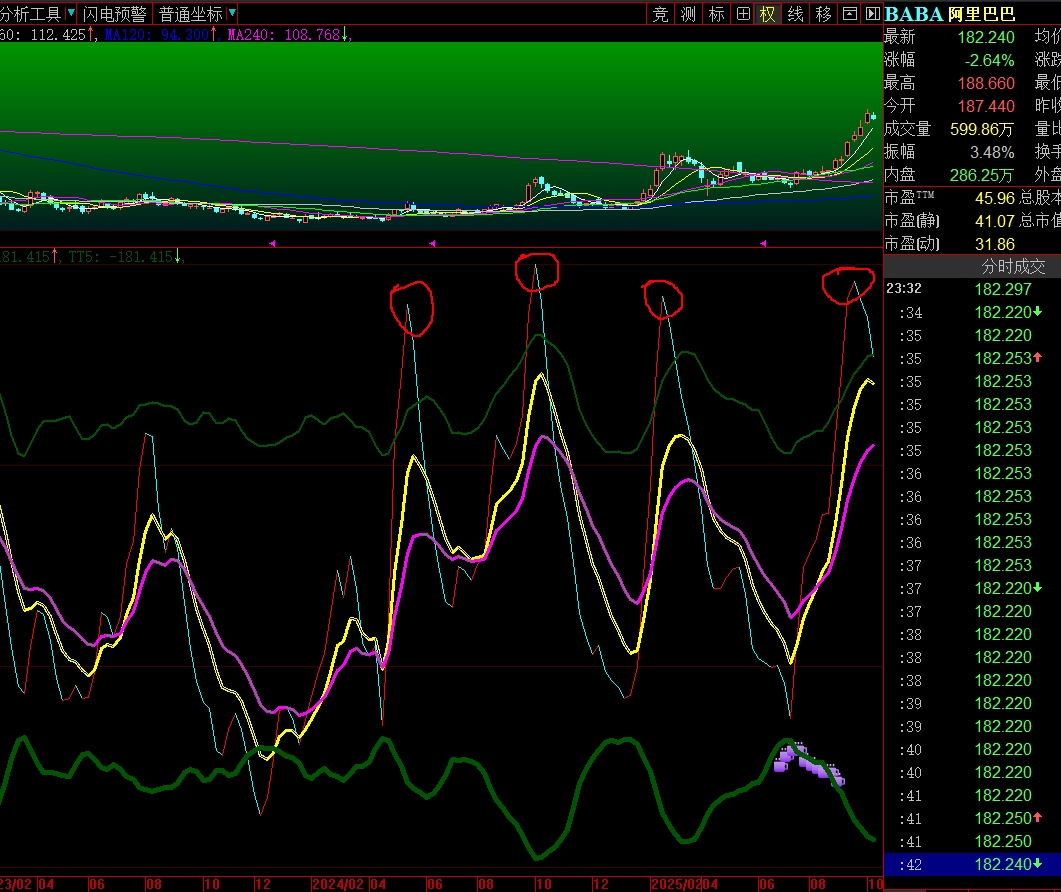Click the 田 grid layout icon
This screenshot has width=1061, height=892.
(743, 14)
